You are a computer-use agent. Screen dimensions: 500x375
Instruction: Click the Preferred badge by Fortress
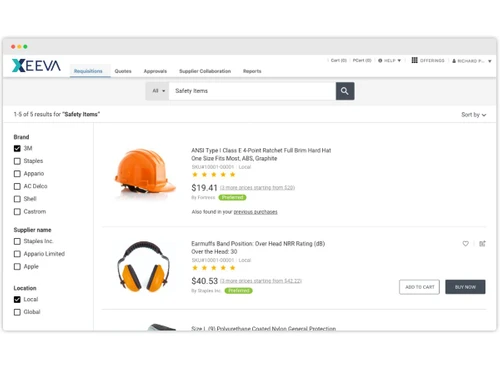point(232,198)
